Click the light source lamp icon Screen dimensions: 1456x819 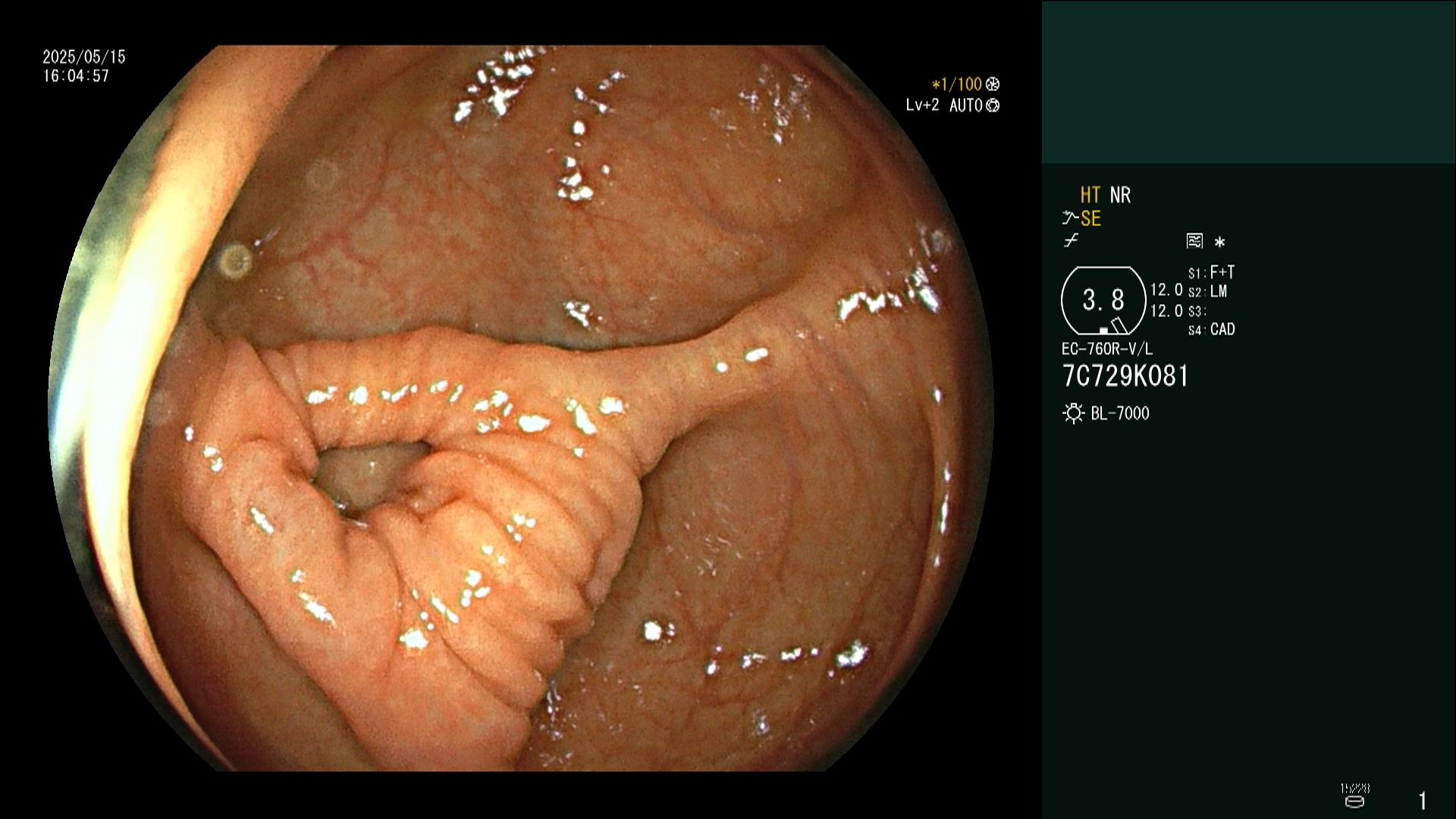(1073, 413)
